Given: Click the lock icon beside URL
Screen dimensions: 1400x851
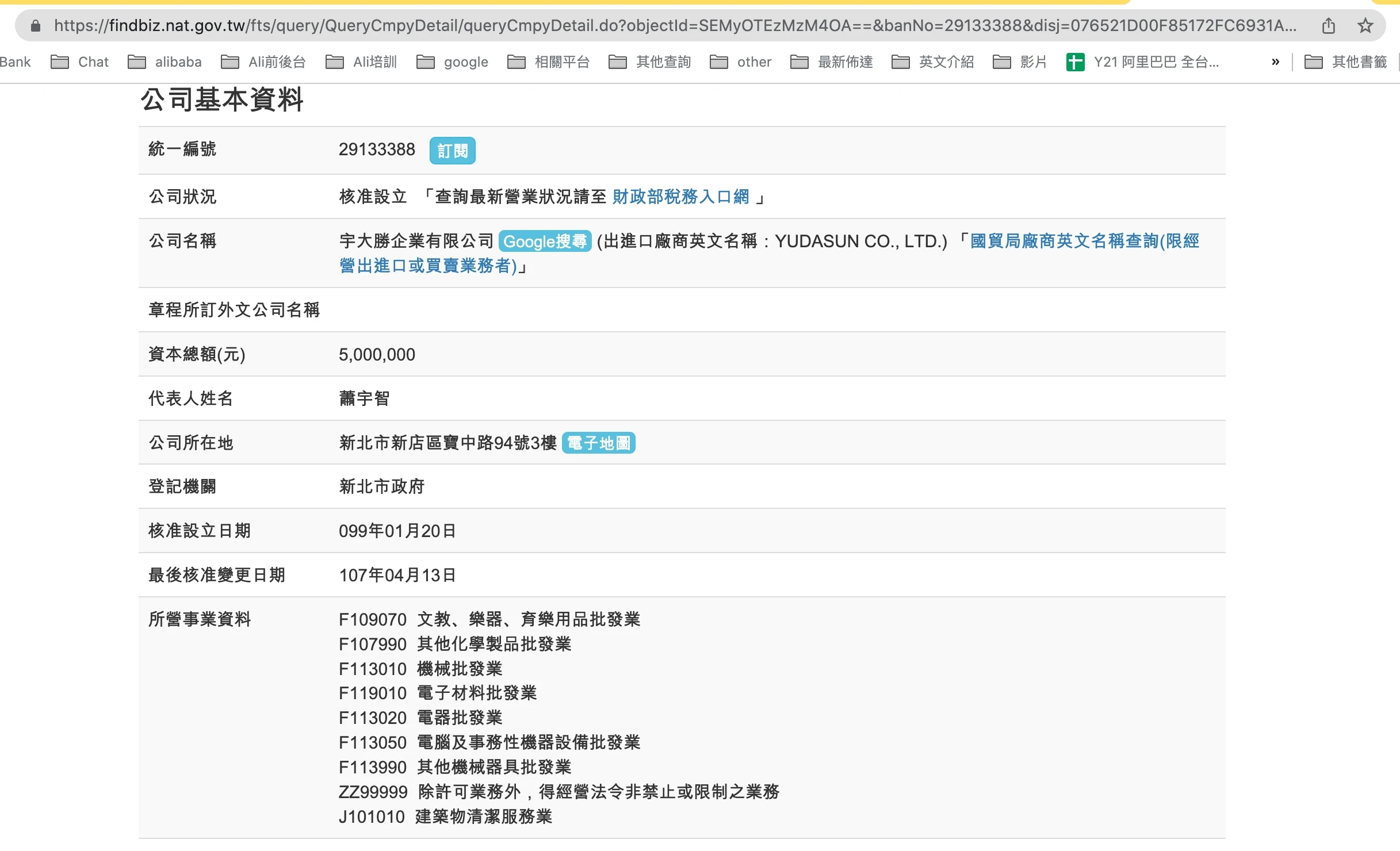Looking at the screenshot, I should coord(36,26).
